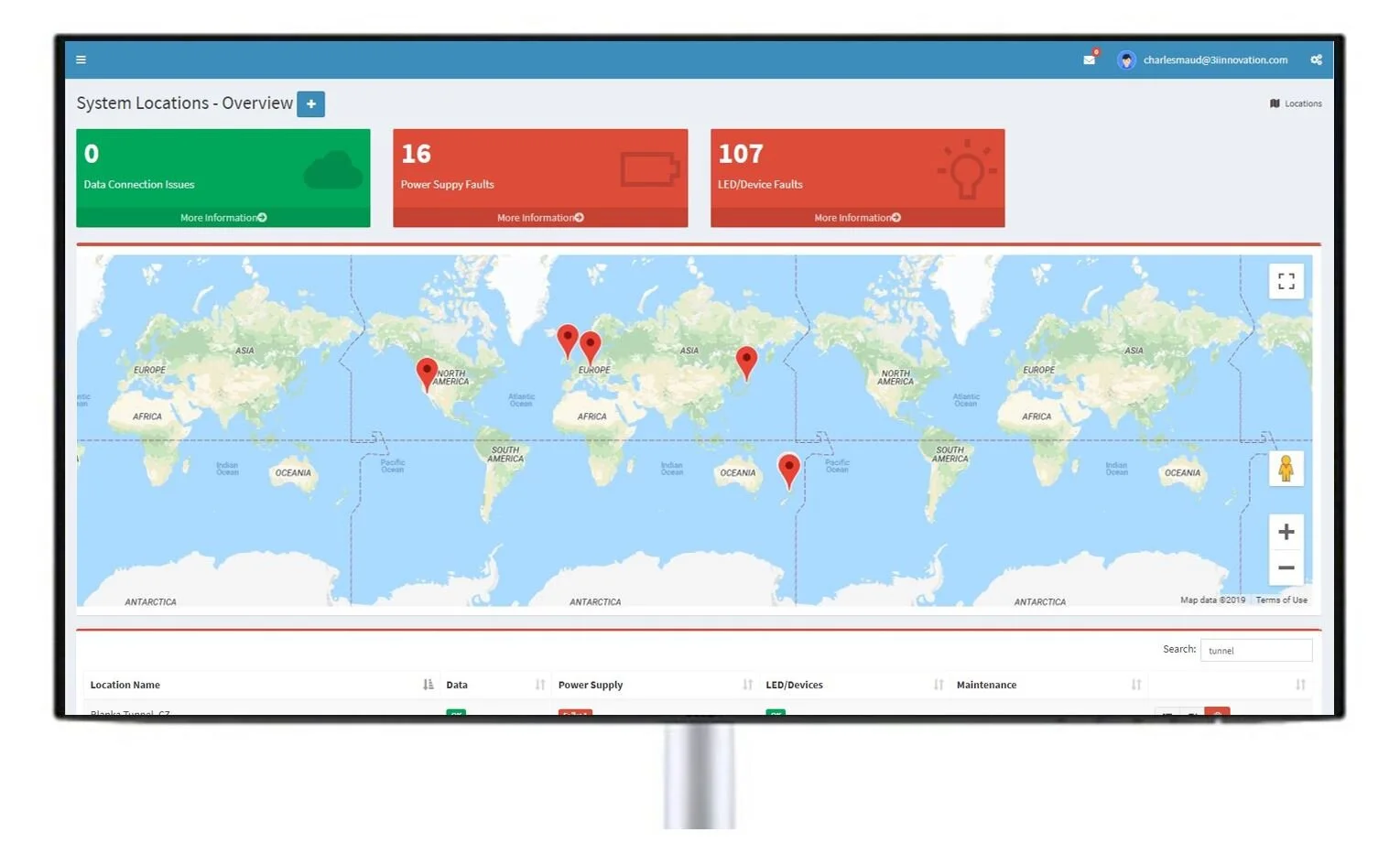Zoom out on the map
The image size is (1400, 843).
point(1286,567)
